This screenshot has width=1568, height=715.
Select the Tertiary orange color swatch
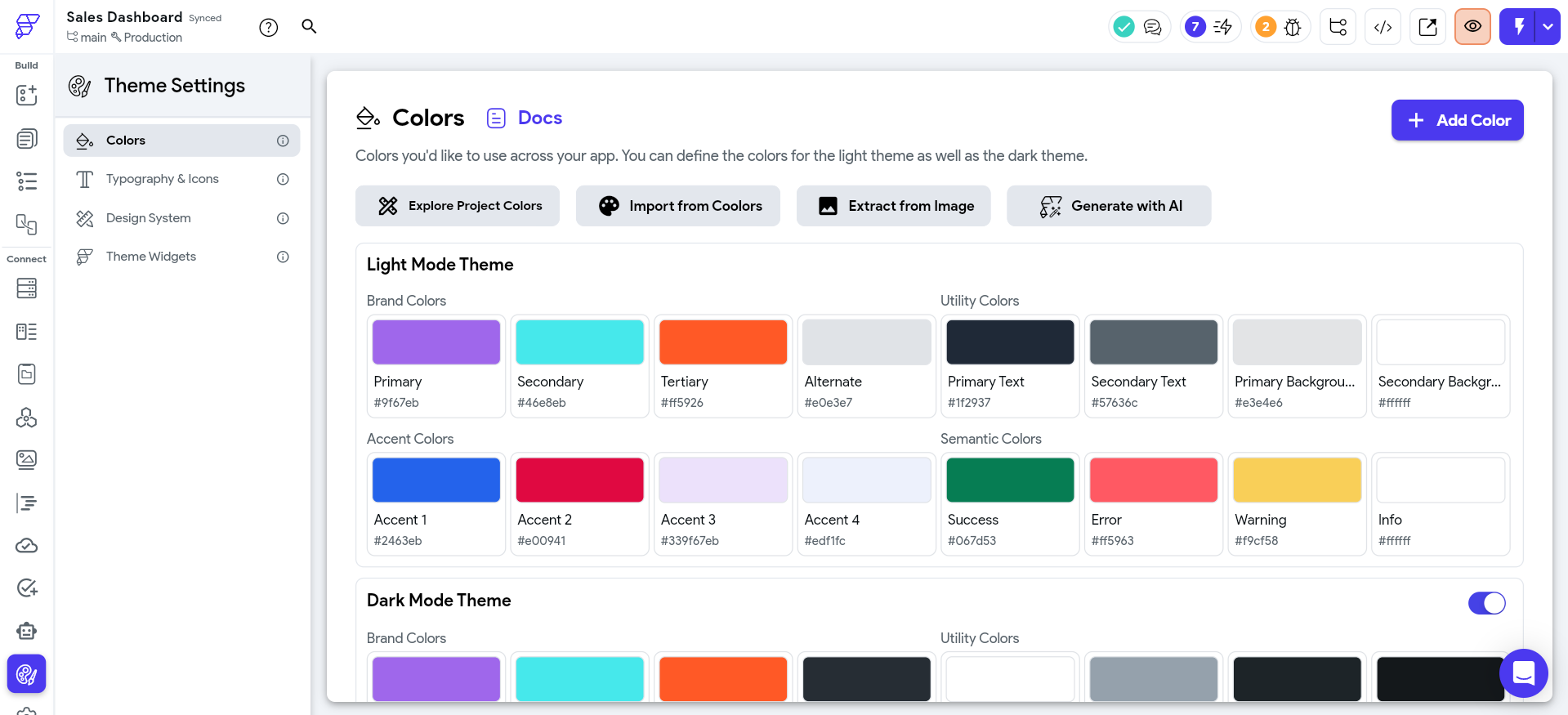point(722,342)
